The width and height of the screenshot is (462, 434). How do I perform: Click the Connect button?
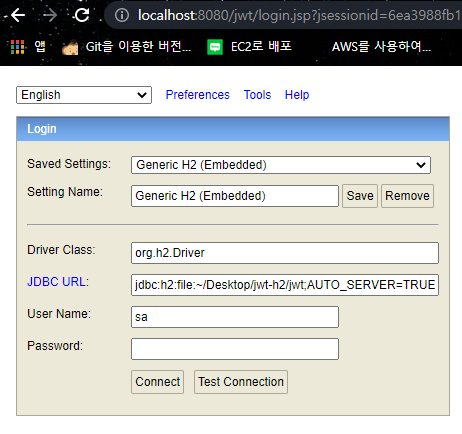pyautogui.click(x=158, y=382)
